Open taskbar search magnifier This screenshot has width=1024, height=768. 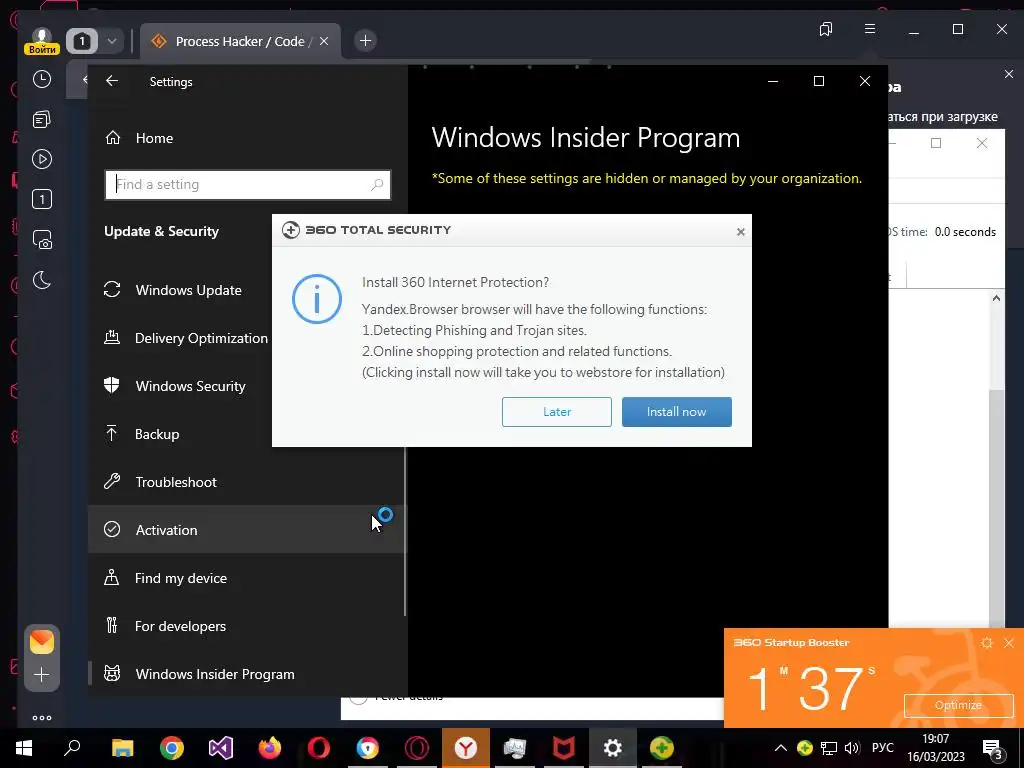pyautogui.click(x=72, y=748)
